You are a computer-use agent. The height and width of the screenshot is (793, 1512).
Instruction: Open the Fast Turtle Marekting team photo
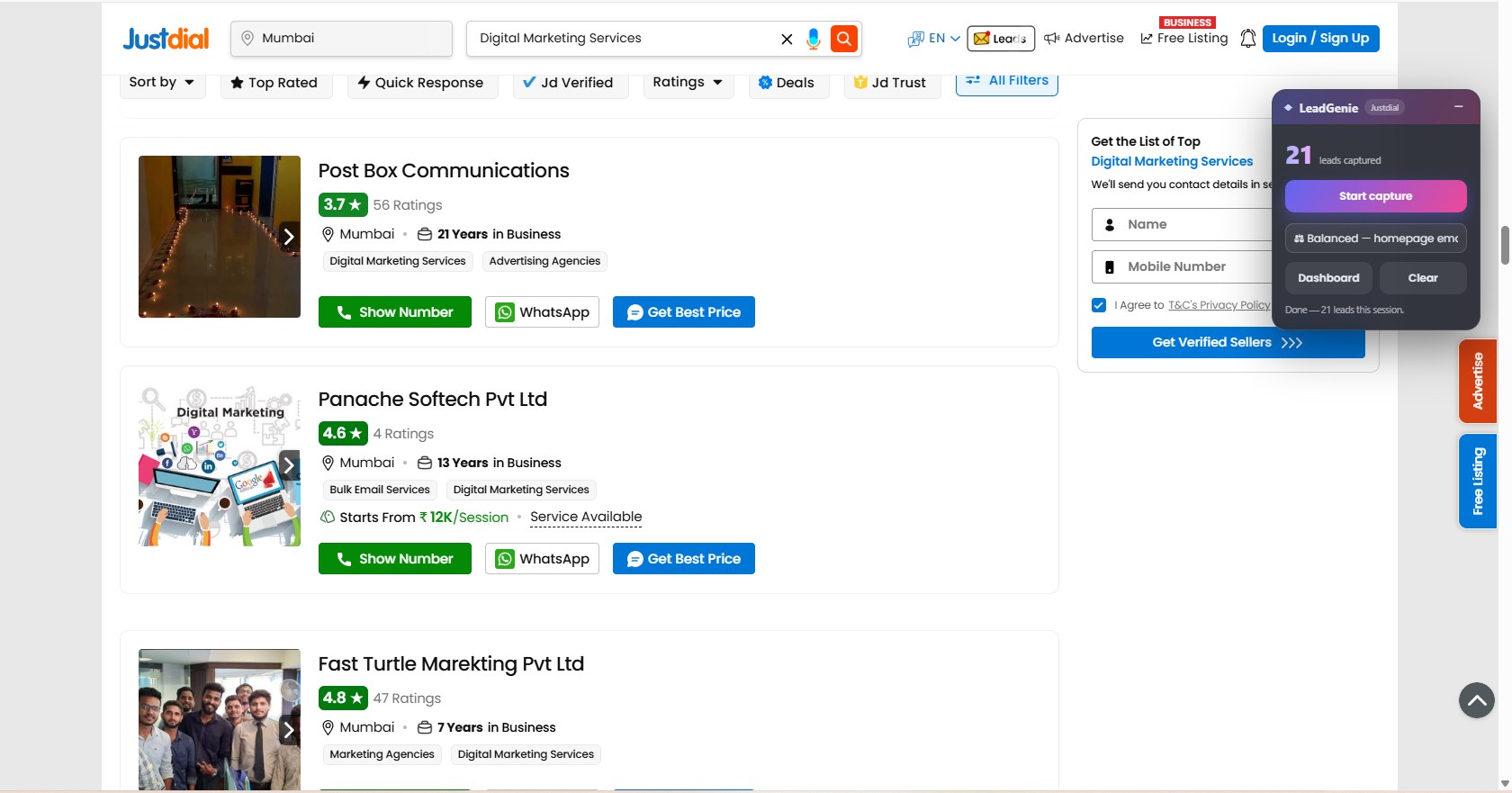tap(220, 719)
